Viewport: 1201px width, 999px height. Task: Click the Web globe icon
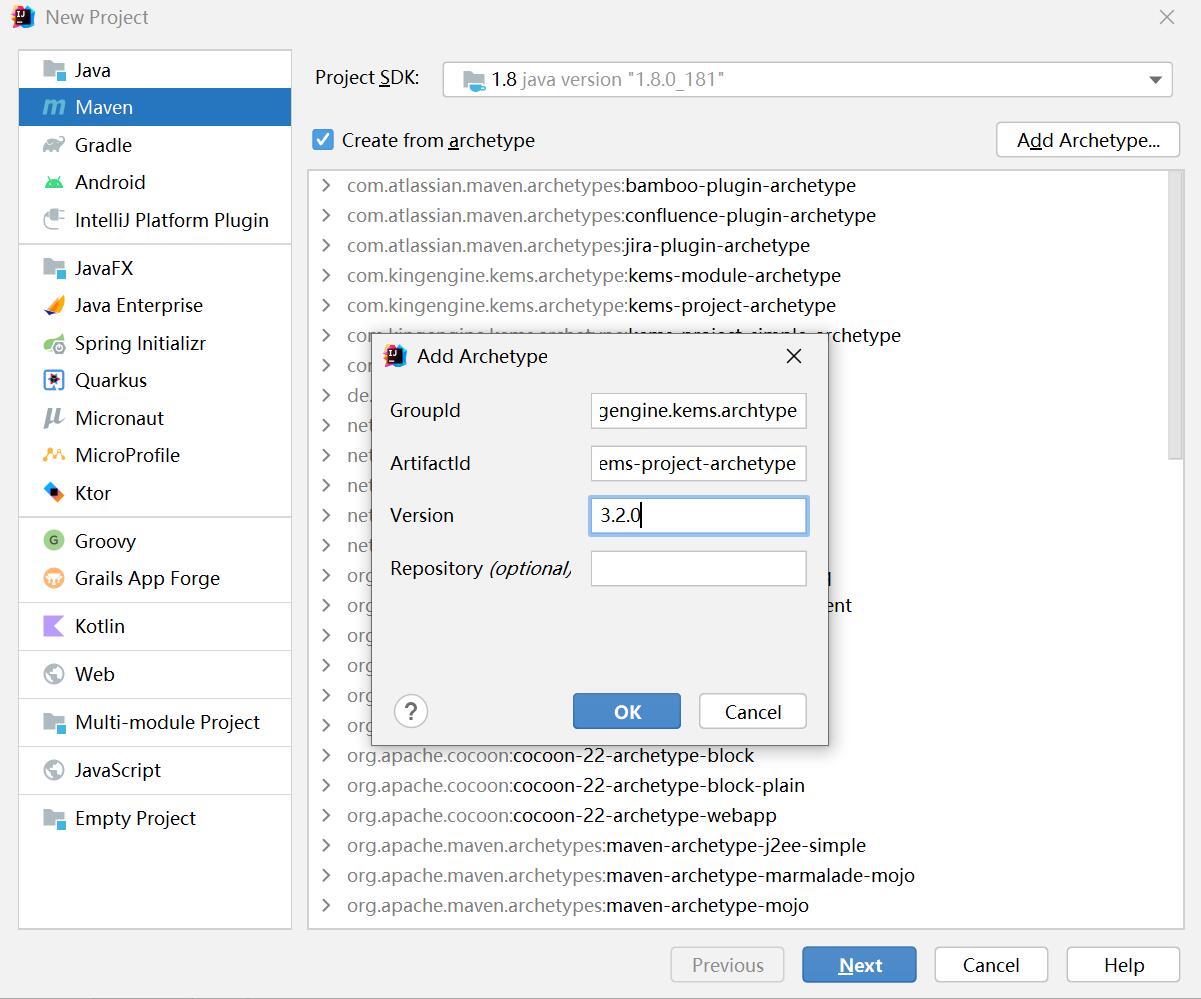[54, 674]
